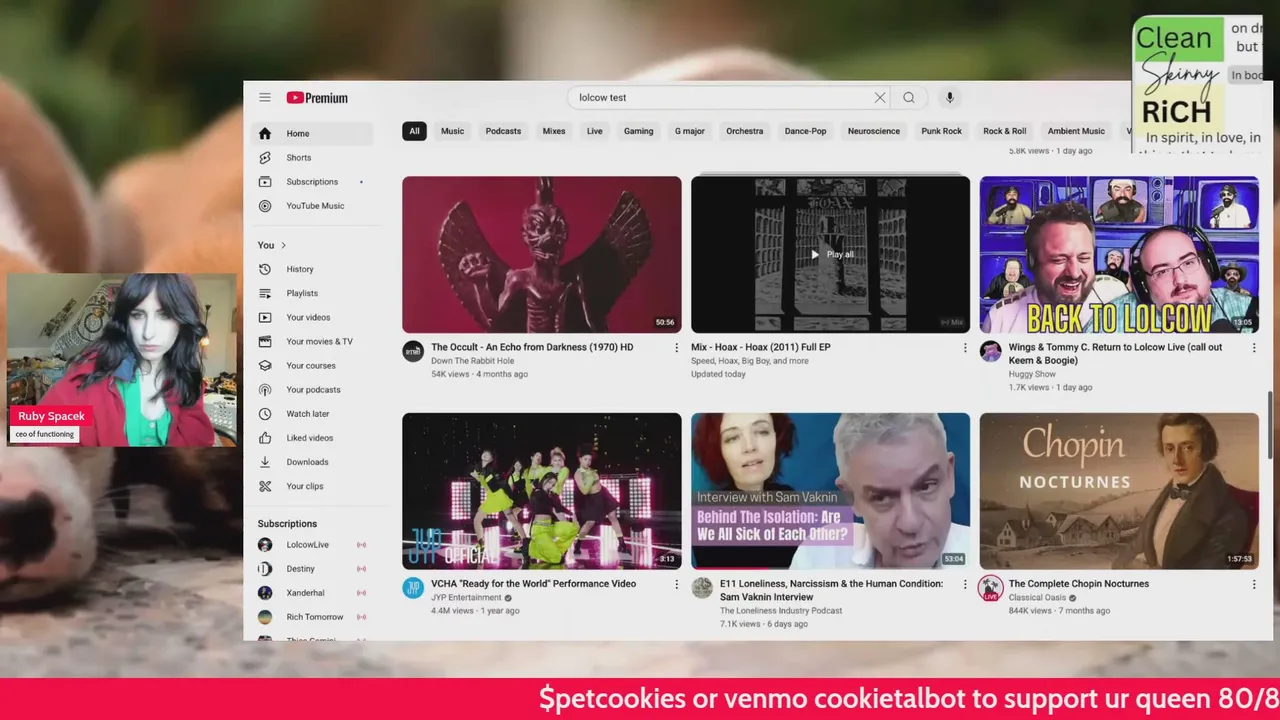
Task: Click the YouTube Premium logo
Action: (317, 98)
